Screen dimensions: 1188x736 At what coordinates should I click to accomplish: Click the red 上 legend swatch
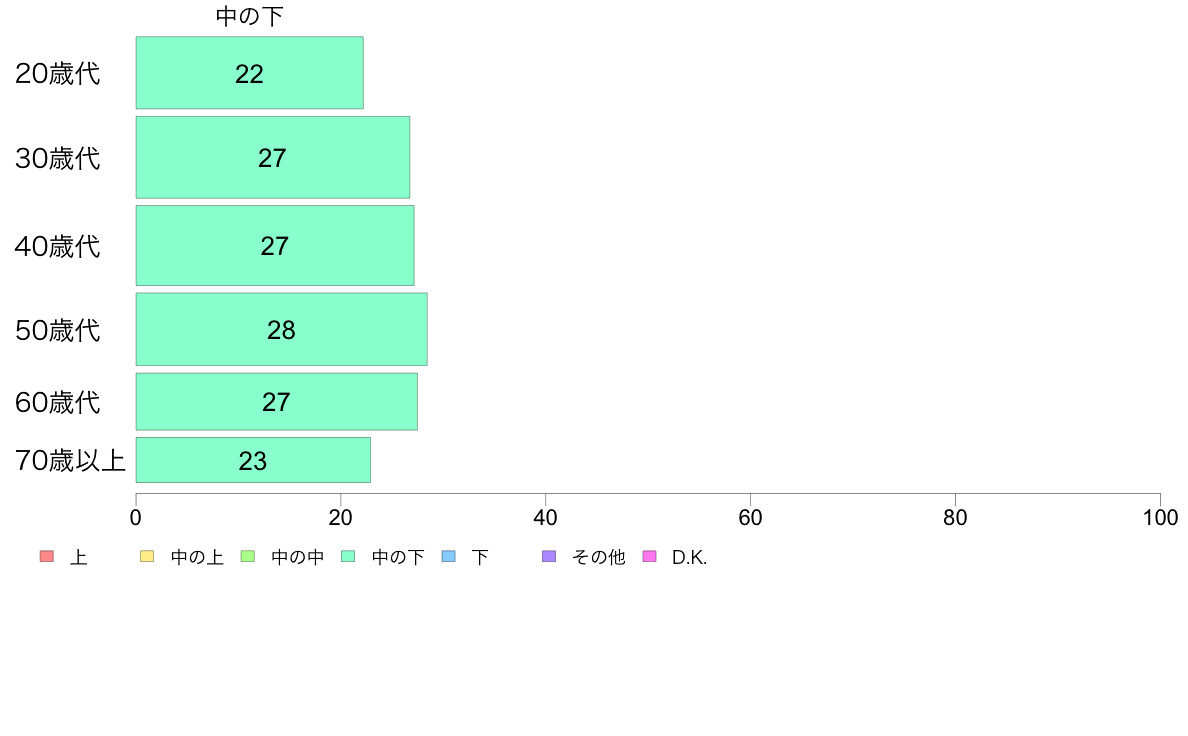point(46,557)
